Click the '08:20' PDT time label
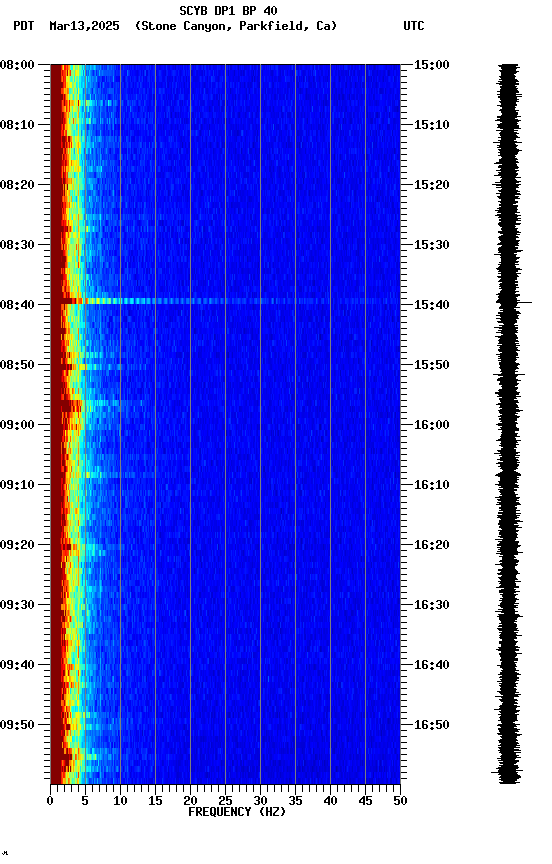The height and width of the screenshot is (864, 552). pyautogui.click(x=17, y=185)
